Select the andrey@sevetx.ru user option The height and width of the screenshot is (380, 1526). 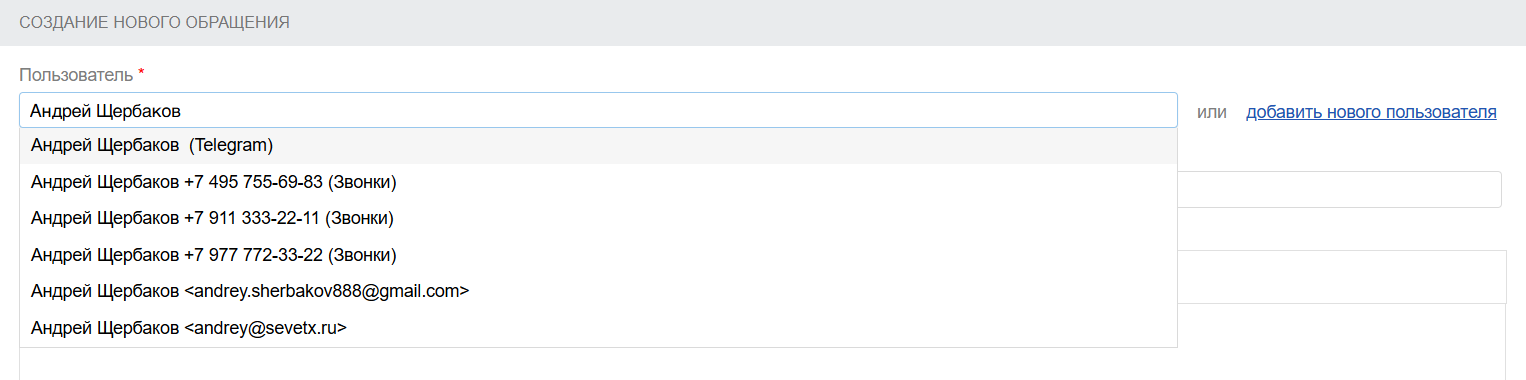click(598, 327)
